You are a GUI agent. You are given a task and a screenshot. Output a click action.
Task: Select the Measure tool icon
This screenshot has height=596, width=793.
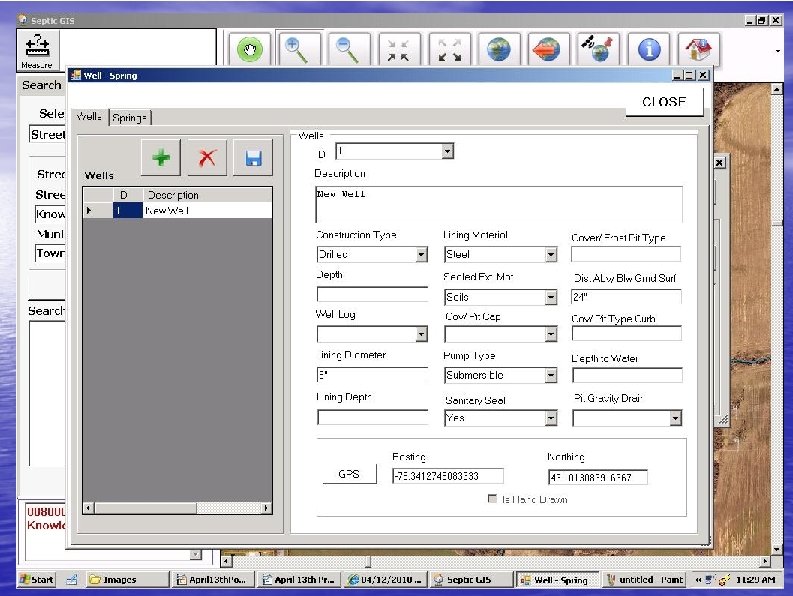click(x=37, y=50)
